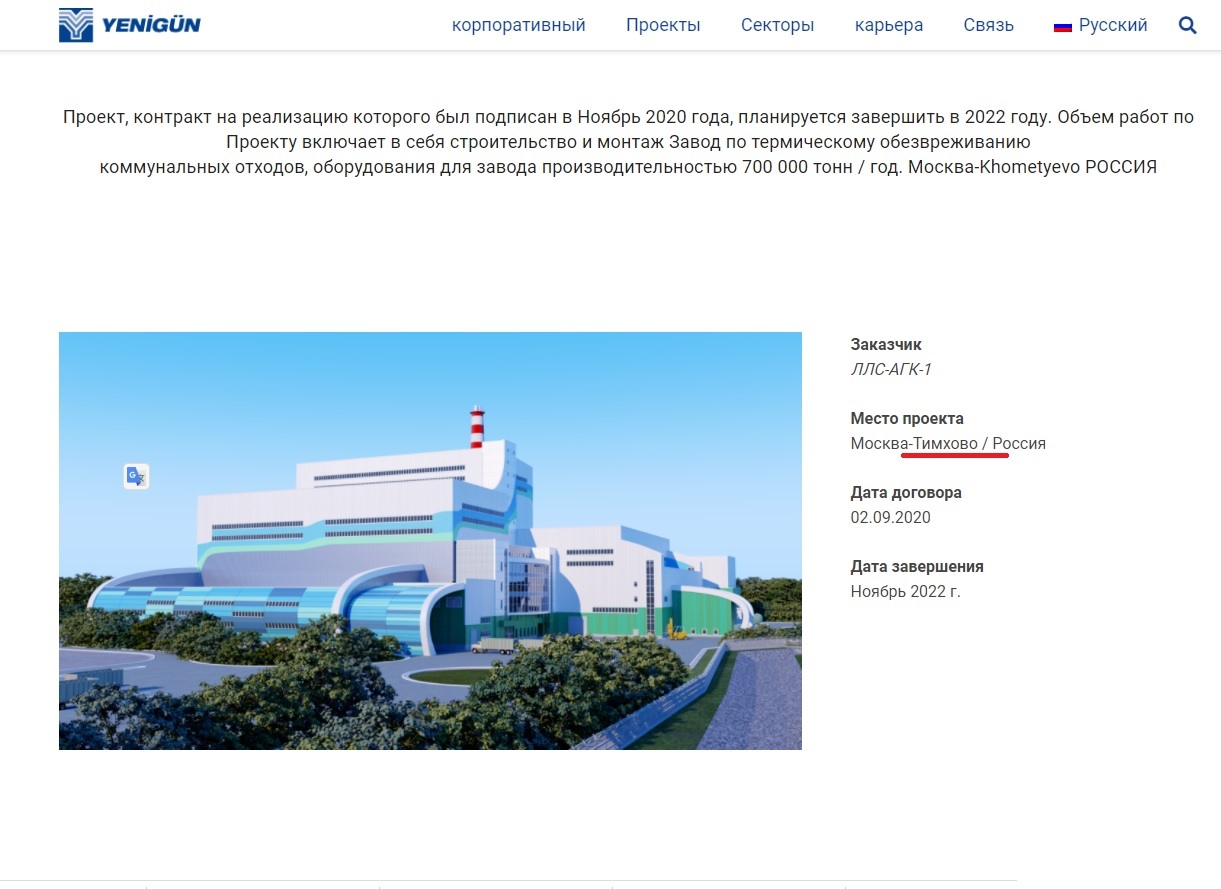Click the Yenigün logo
Viewport: 1221px width, 889px height.
point(130,25)
